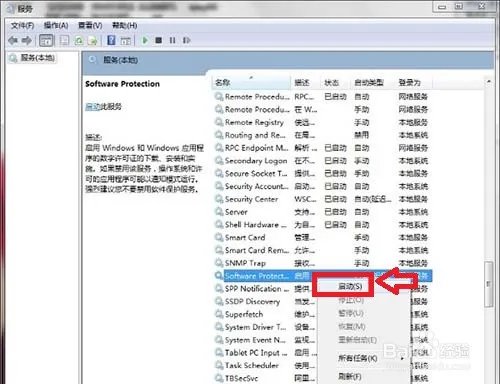500x384 pixels.
Task: Select the Secondary Logon service row
Action: [322, 161]
